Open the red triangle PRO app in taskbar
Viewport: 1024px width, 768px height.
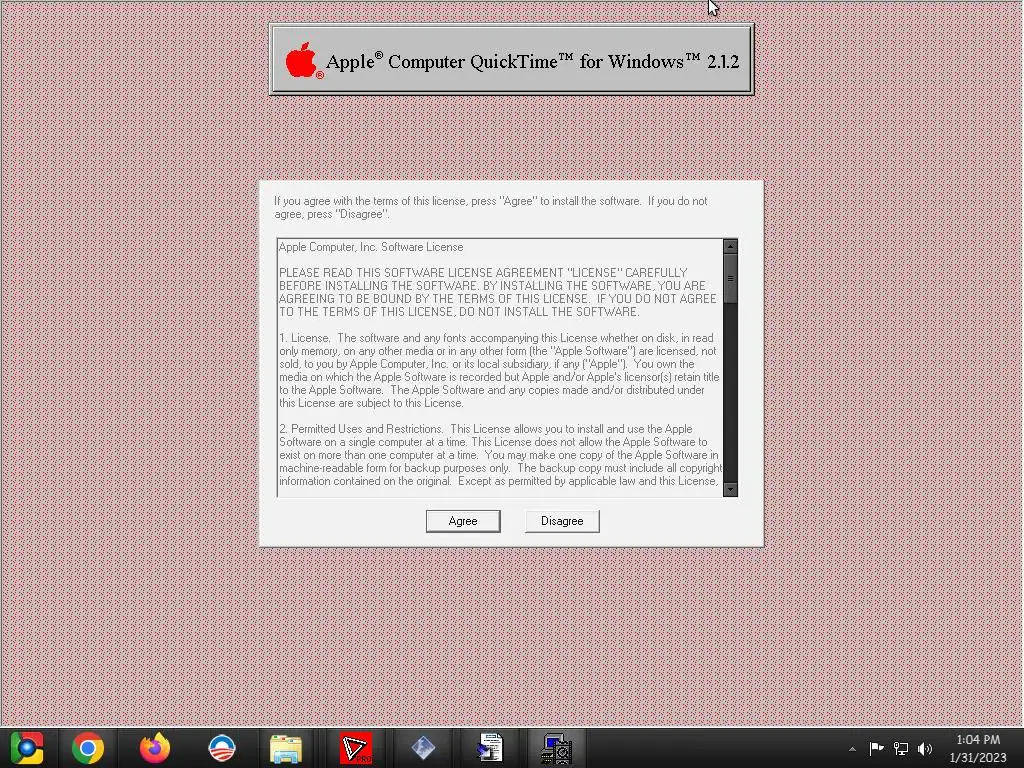356,748
